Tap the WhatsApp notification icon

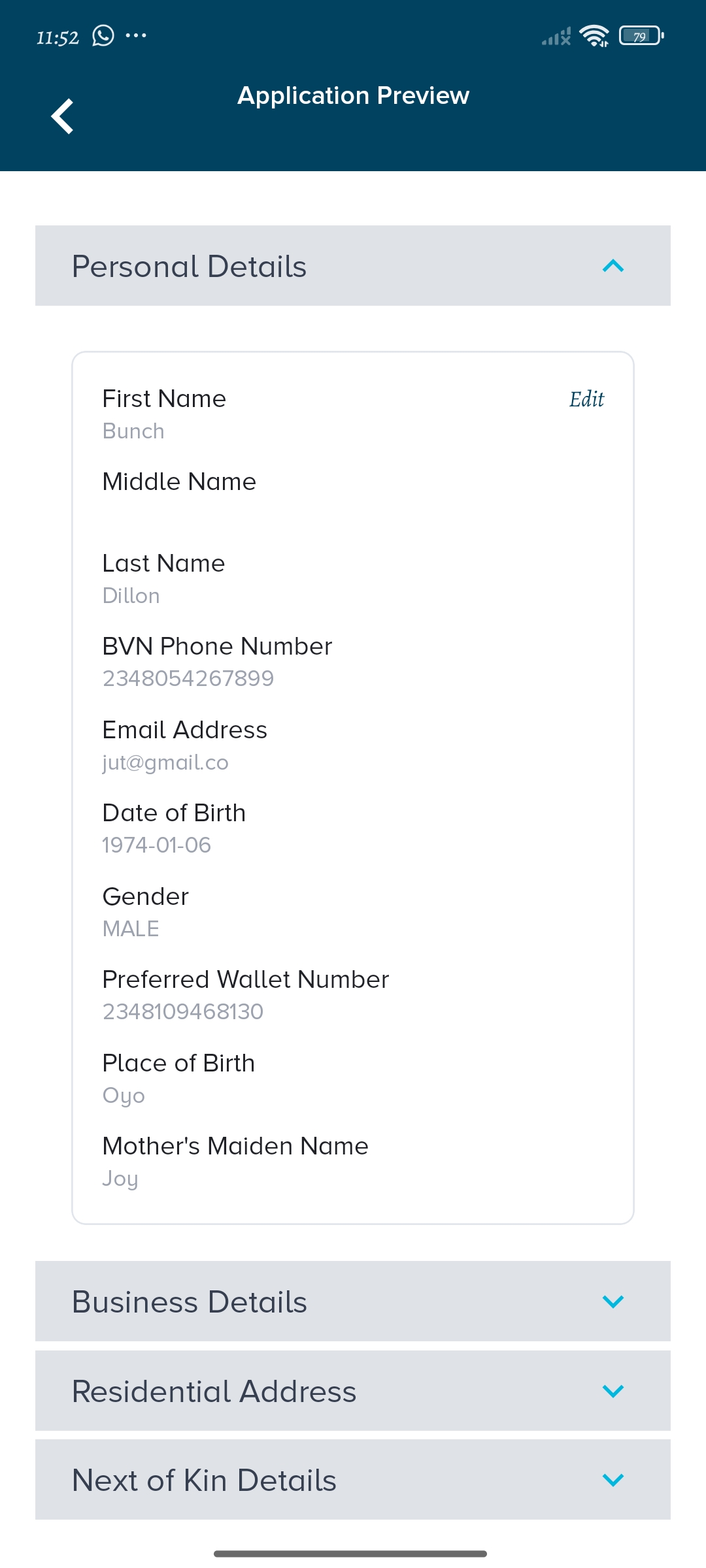click(103, 36)
